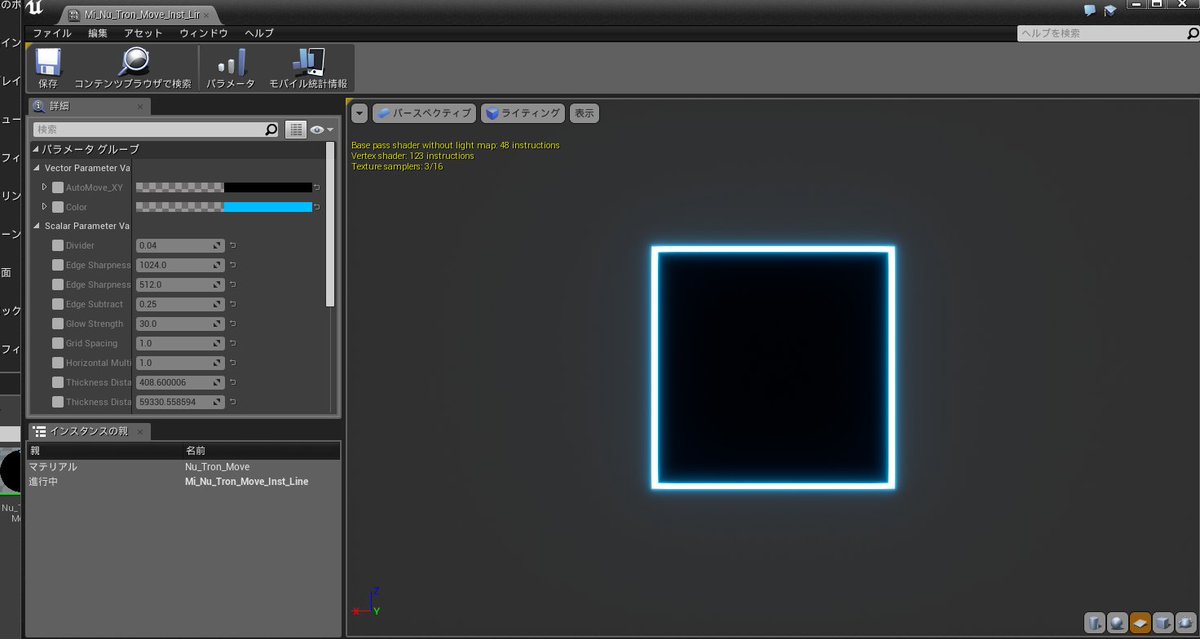Click the ライティング (Lighting) view mode button
The height and width of the screenshot is (639, 1200).
pos(524,114)
